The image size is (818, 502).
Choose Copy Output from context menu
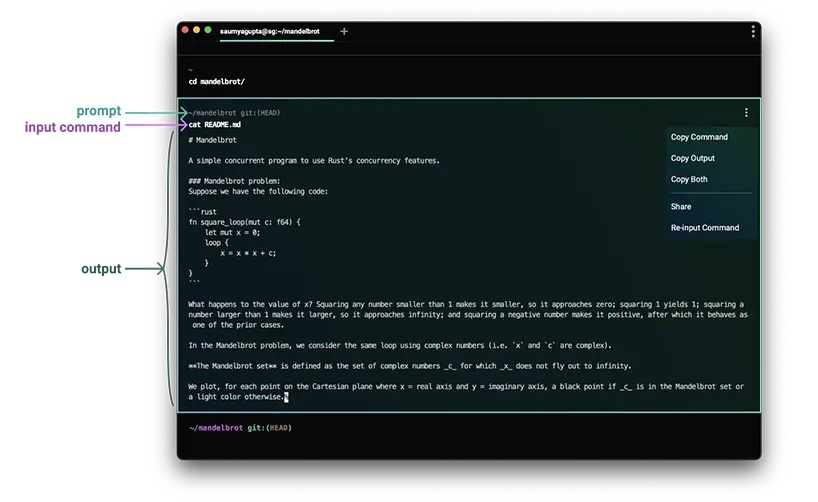click(x=693, y=158)
